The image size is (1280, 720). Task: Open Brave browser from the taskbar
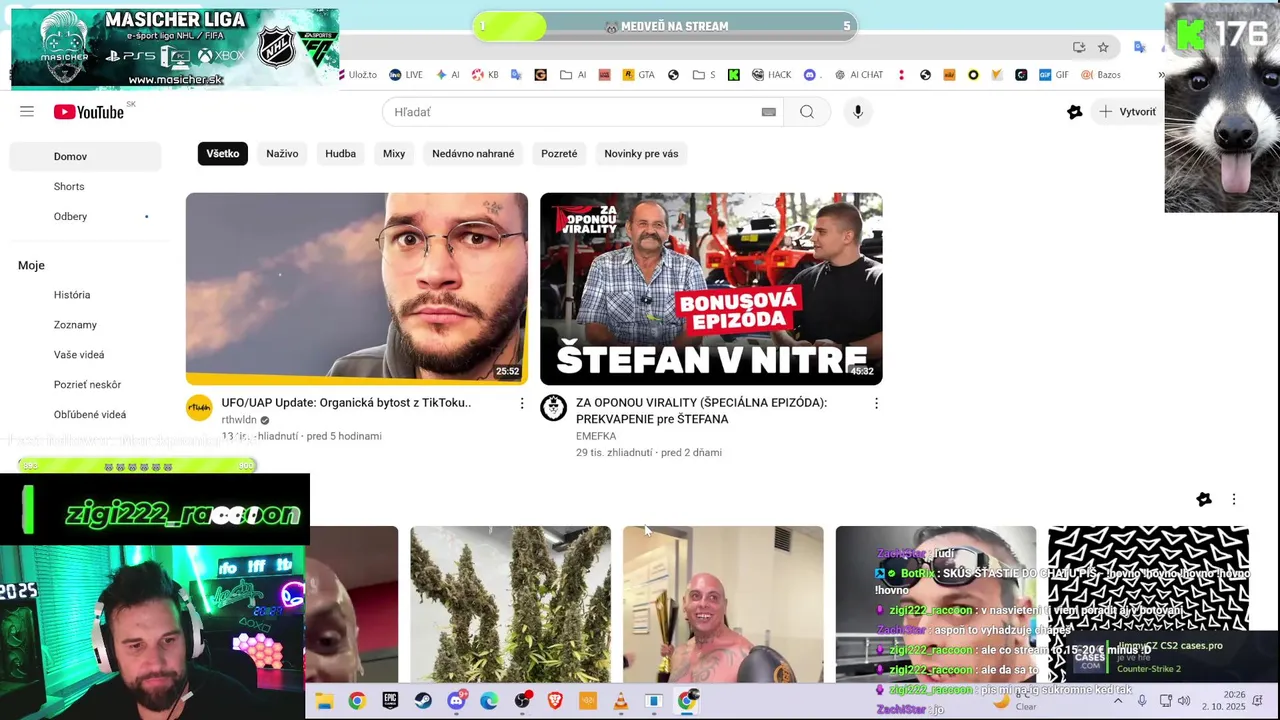point(555,701)
